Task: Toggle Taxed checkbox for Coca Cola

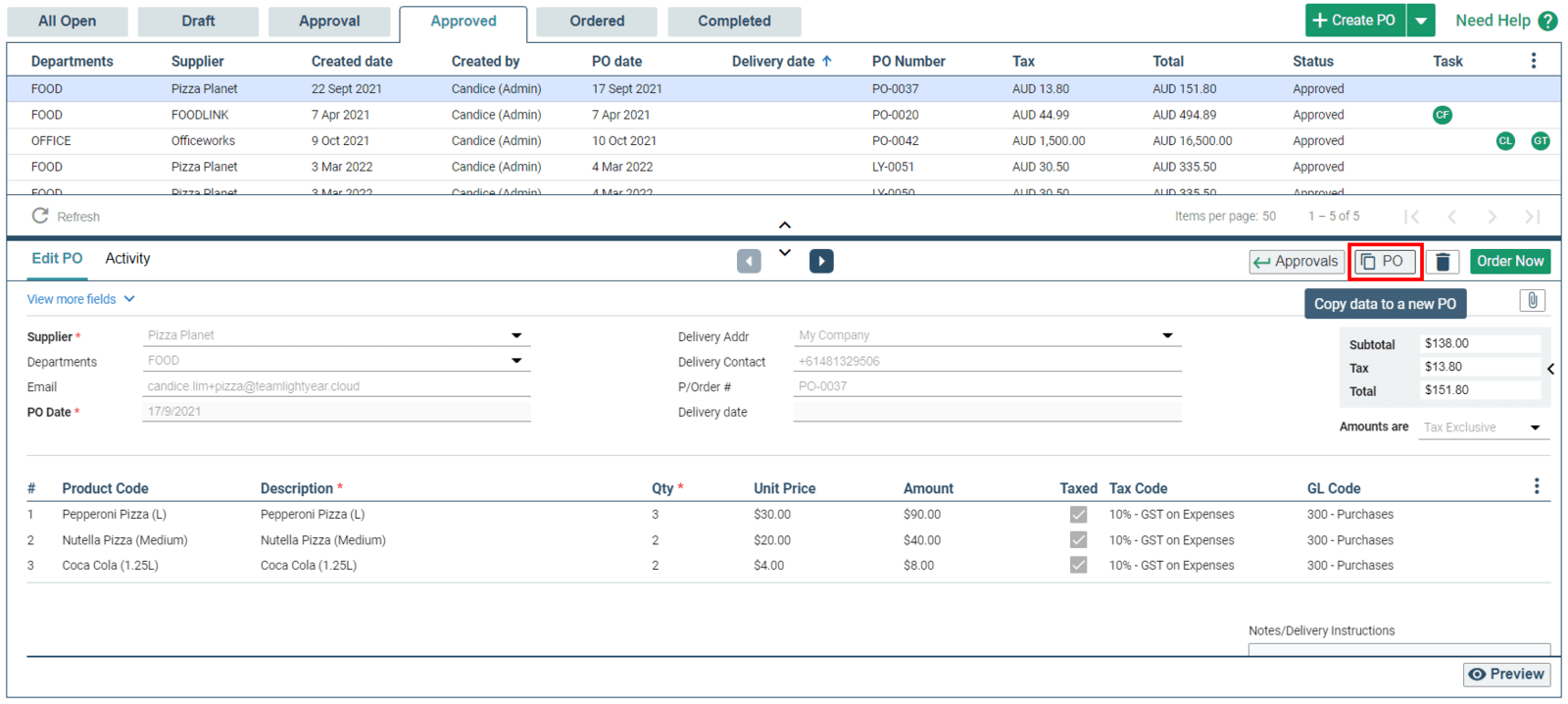Action: 1078,565
